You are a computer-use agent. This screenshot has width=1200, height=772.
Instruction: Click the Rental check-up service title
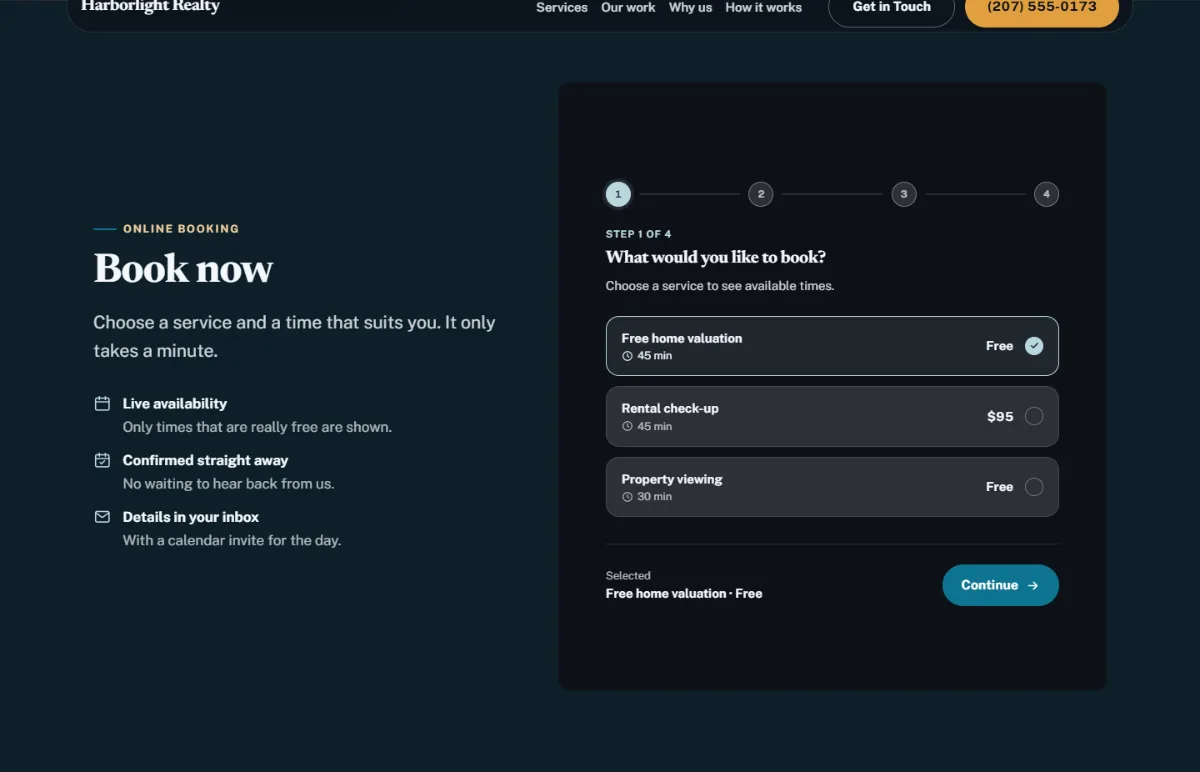[x=670, y=408]
